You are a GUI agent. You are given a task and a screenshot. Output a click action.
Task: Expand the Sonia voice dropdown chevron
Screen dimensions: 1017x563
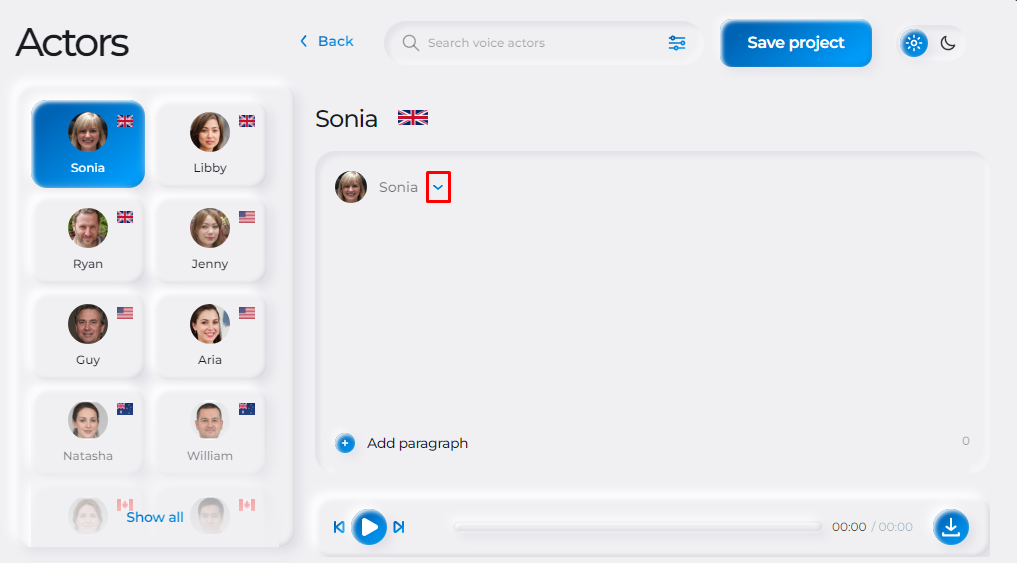(x=438, y=187)
